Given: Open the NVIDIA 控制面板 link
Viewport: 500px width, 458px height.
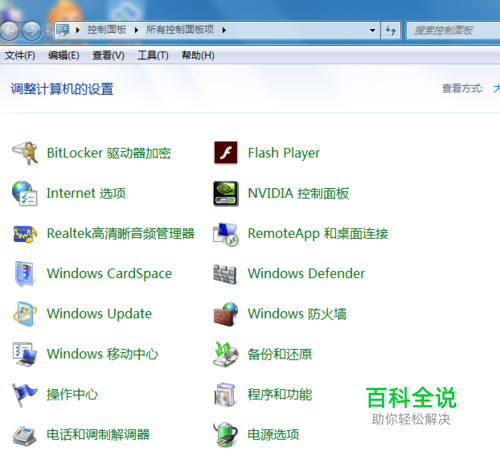Looking at the screenshot, I should 298,194.
